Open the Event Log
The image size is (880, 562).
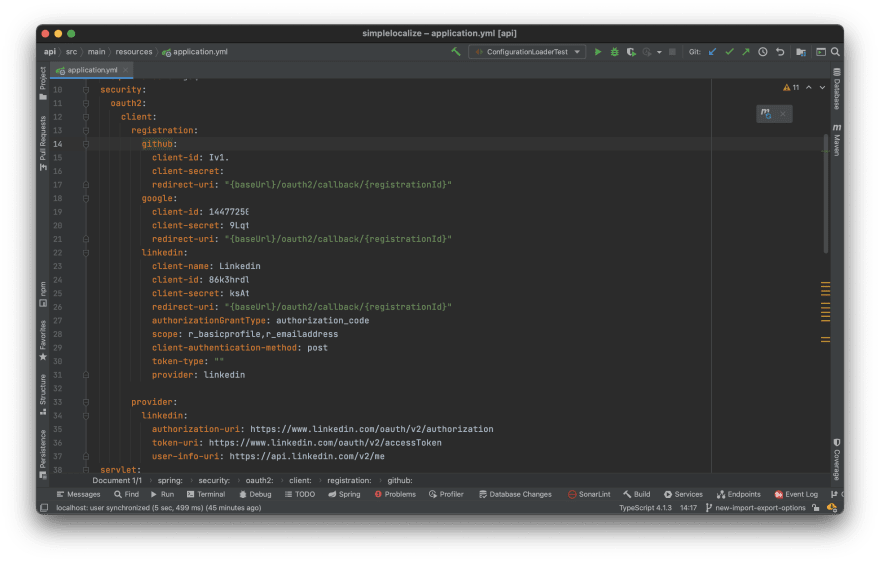pos(796,495)
